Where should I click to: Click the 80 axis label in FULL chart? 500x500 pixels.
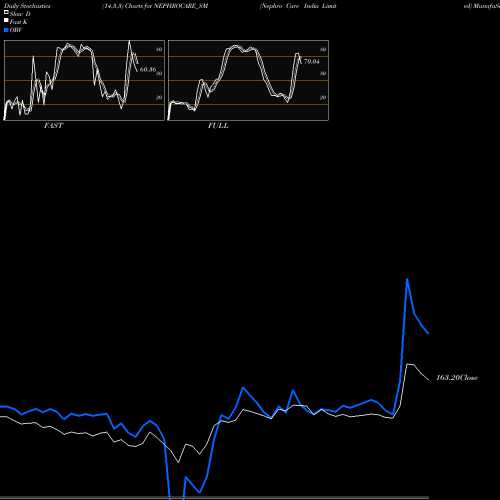[323, 49]
